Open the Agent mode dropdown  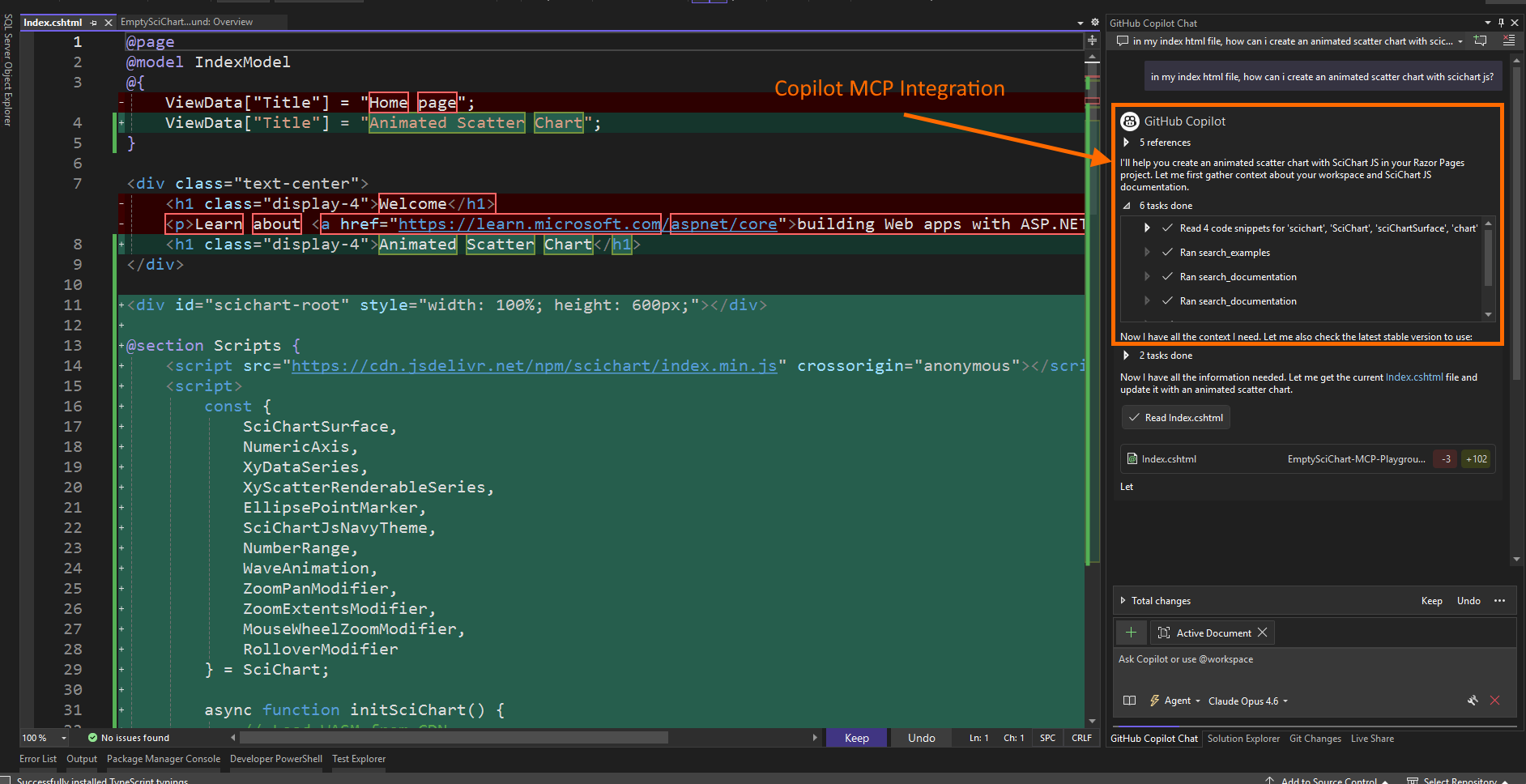(x=1175, y=701)
